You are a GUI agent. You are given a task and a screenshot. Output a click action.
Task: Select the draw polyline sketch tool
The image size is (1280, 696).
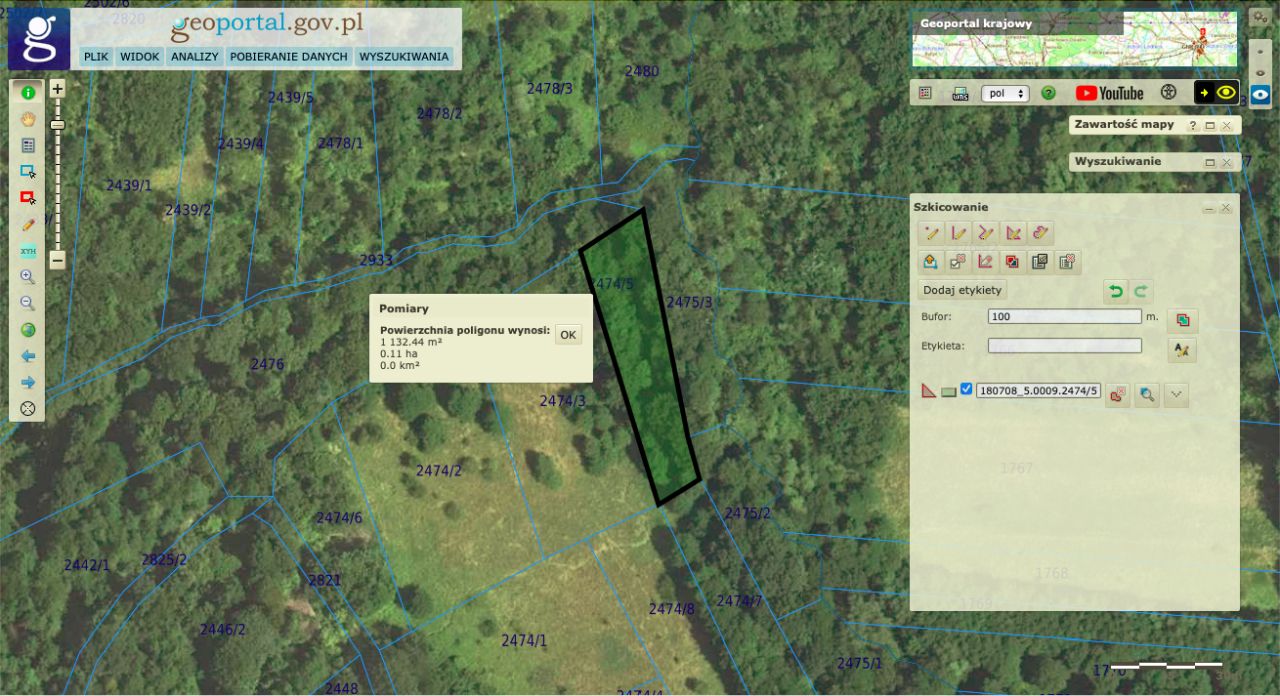986,233
